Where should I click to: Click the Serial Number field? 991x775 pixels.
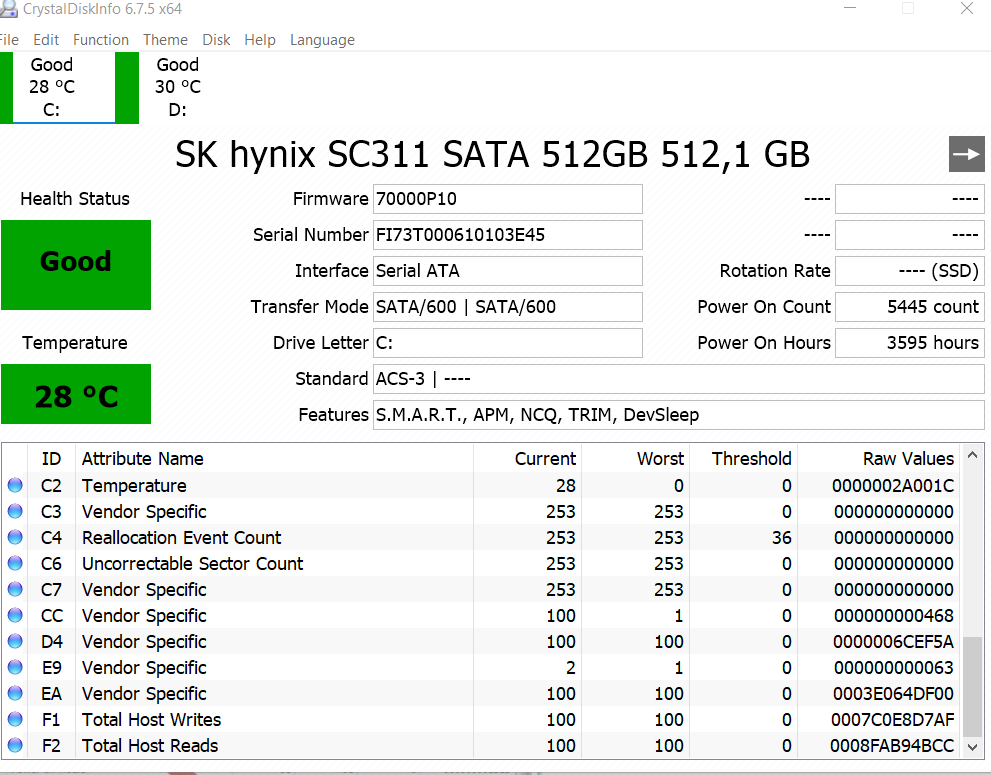[508, 235]
